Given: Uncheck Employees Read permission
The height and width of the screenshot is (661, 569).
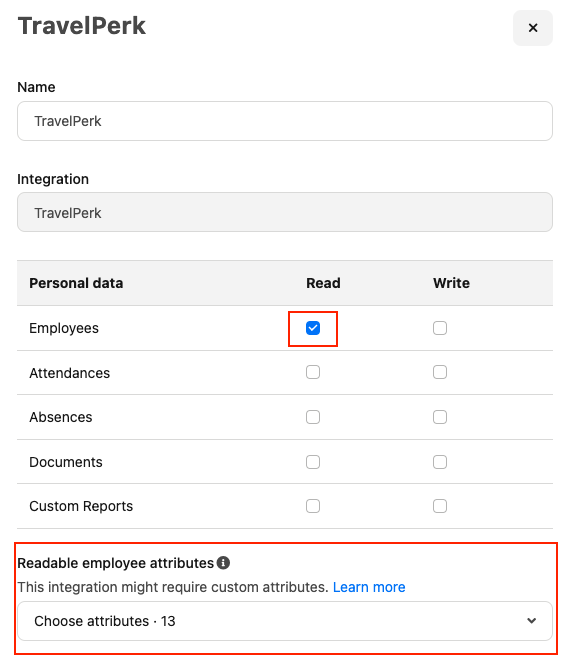Looking at the screenshot, I should point(313,328).
